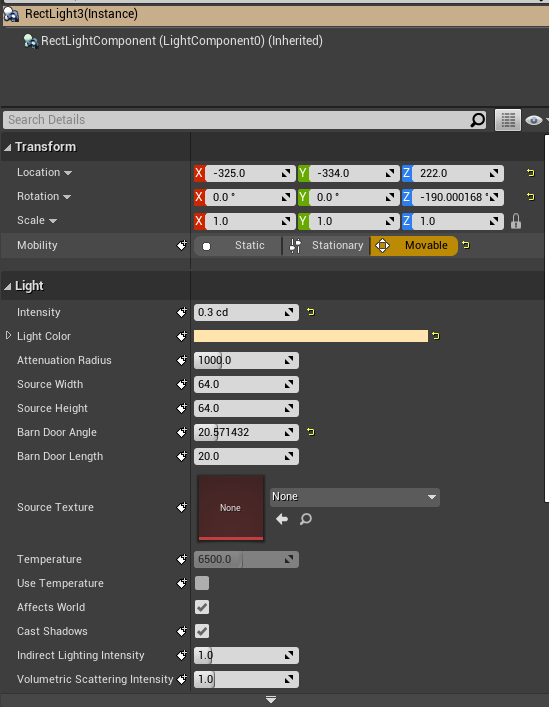Toggle the Scale lock icon
549x707 pixels.
click(516, 221)
